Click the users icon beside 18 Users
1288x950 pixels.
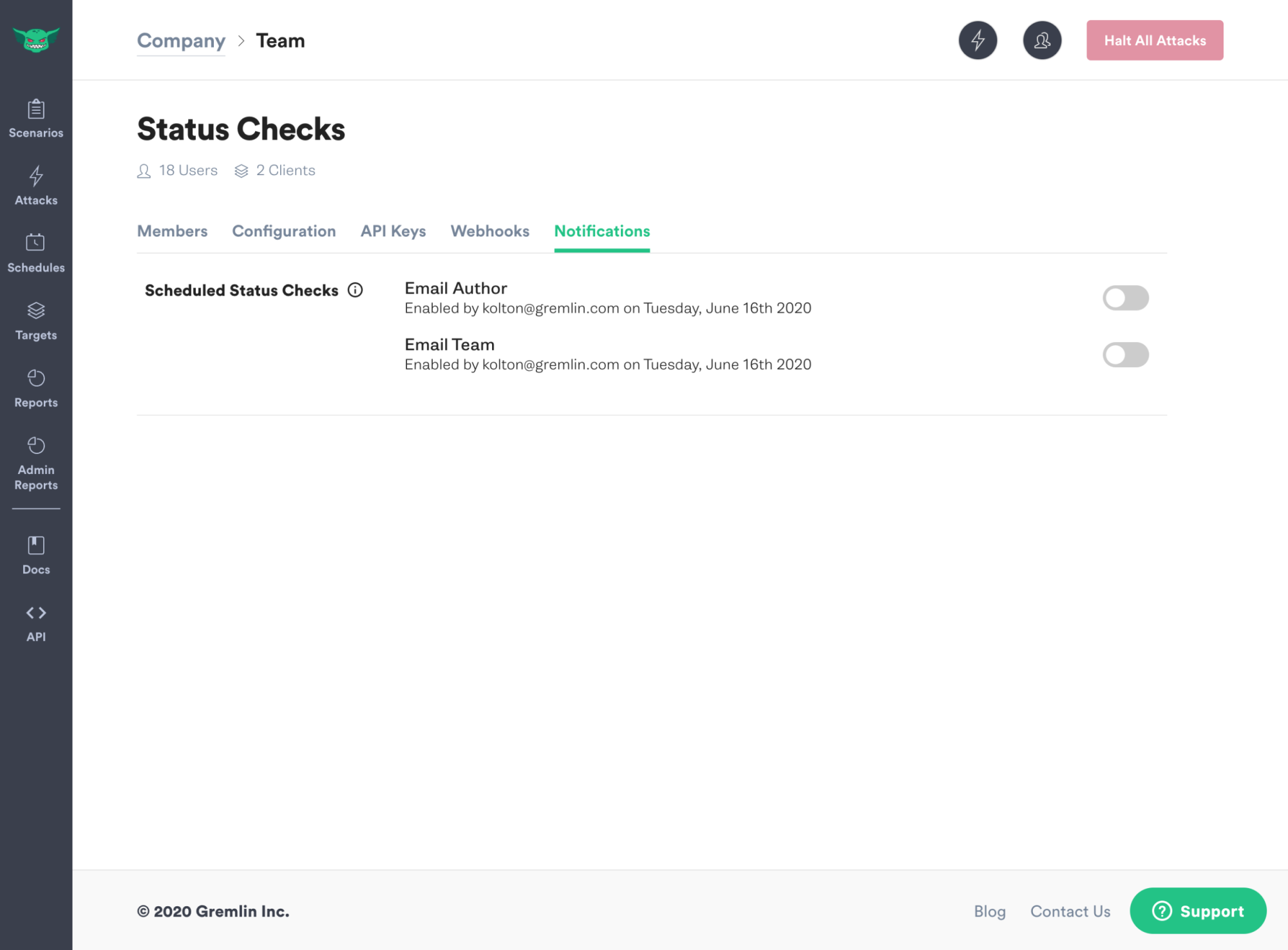click(x=144, y=171)
